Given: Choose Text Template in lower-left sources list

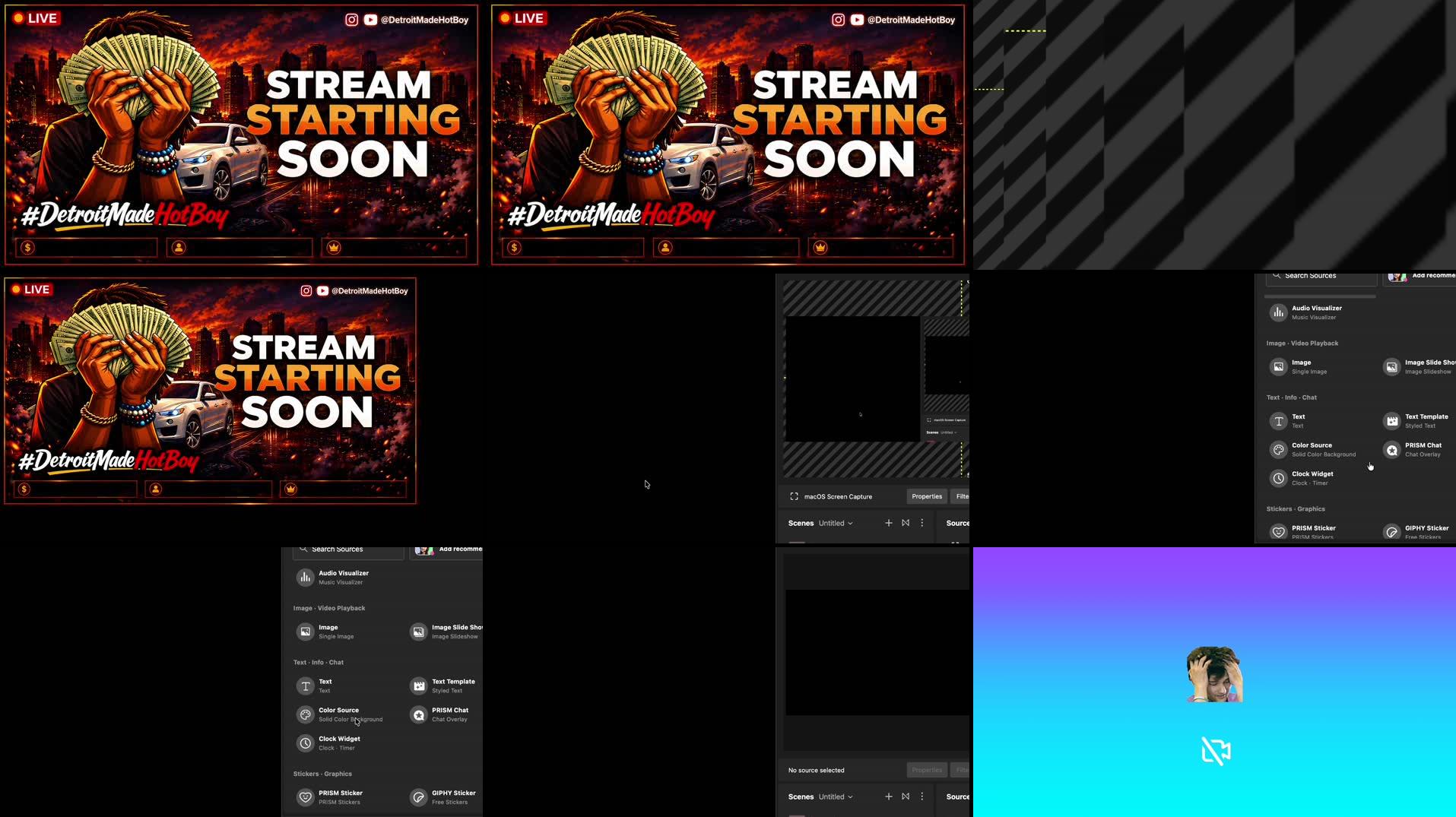Looking at the screenshot, I should point(443,686).
